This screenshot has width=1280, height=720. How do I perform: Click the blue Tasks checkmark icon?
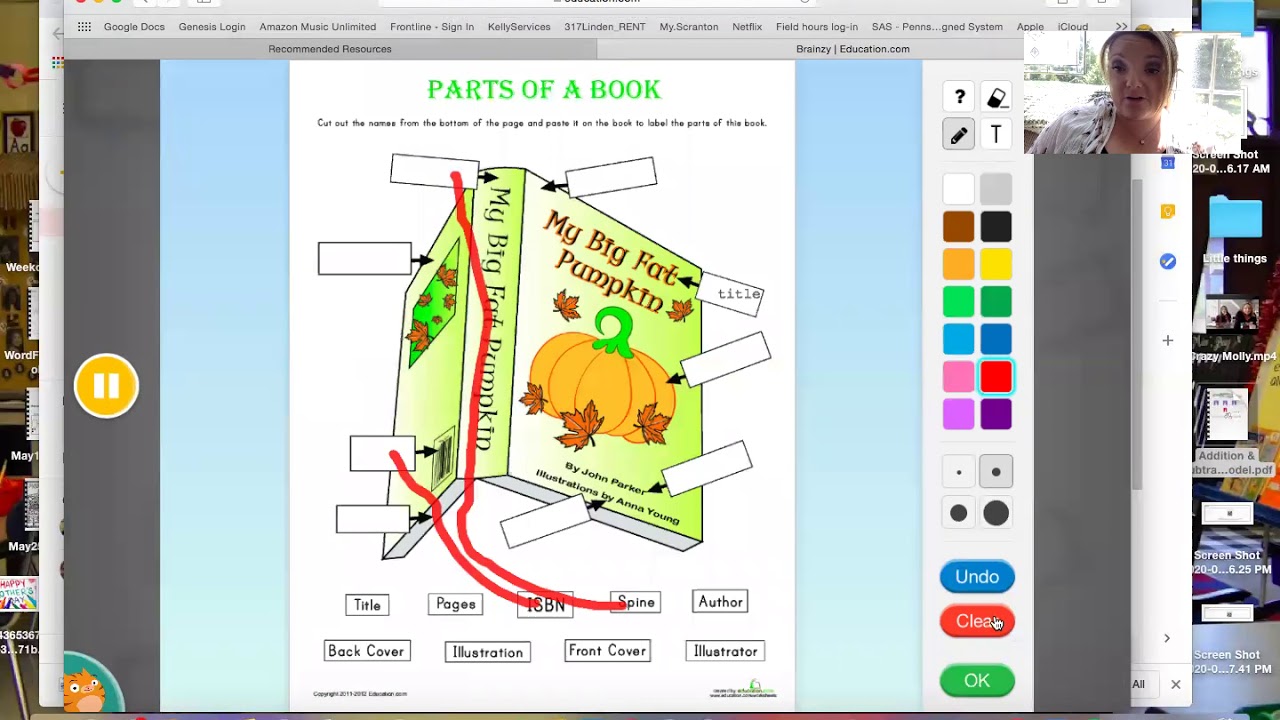(1167, 261)
